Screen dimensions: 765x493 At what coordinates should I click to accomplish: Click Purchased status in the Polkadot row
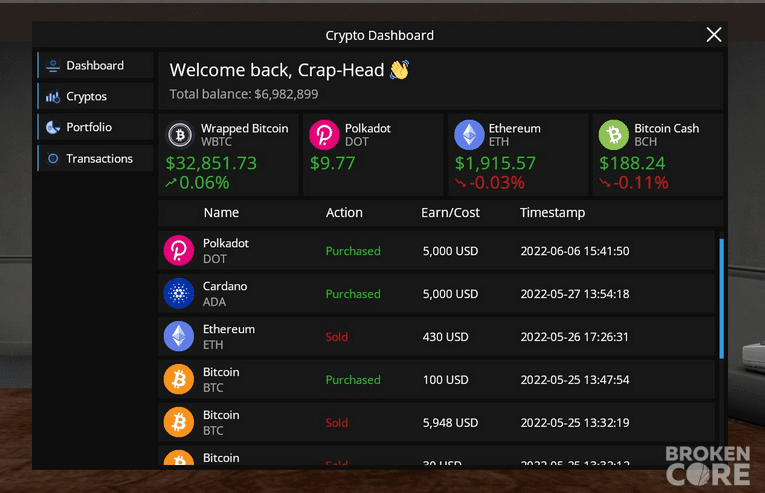pos(353,251)
